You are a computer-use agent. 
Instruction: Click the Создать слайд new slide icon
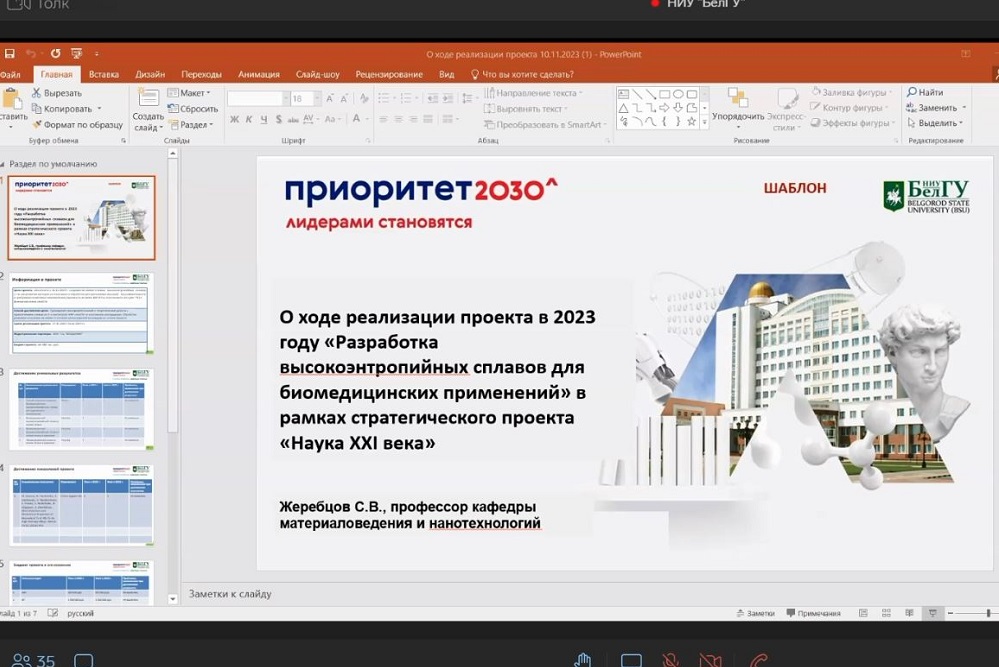147,99
